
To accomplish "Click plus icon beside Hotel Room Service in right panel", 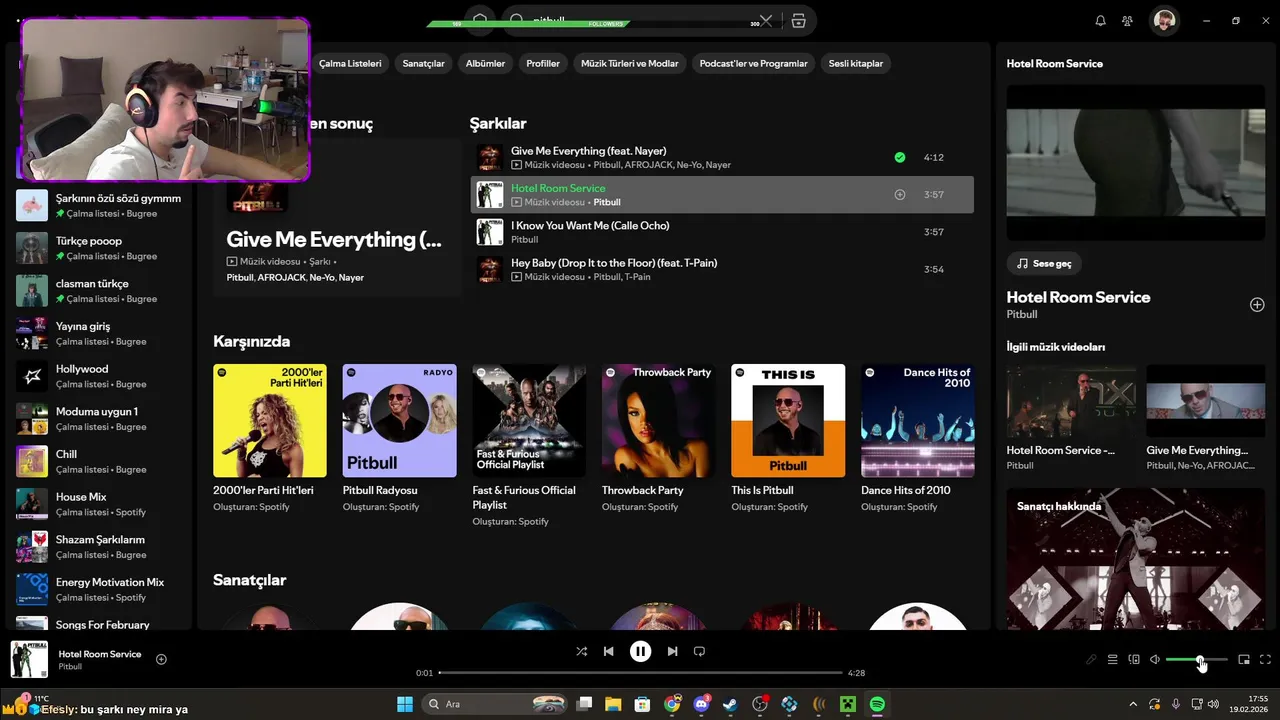I will point(1257,304).
